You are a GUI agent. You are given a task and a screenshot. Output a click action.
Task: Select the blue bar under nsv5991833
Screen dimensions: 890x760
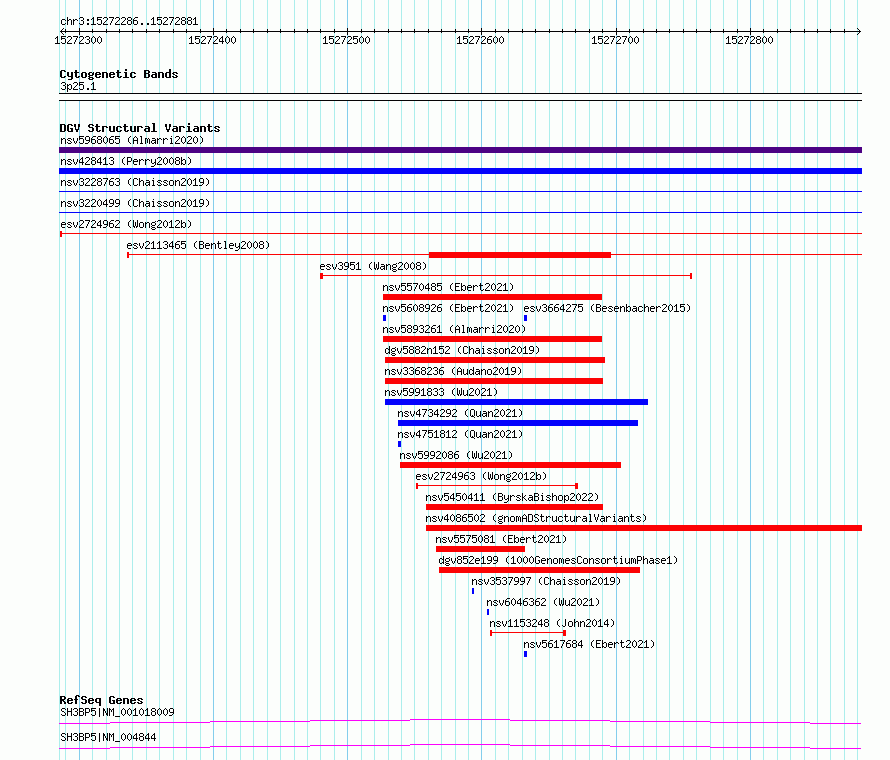click(x=517, y=402)
